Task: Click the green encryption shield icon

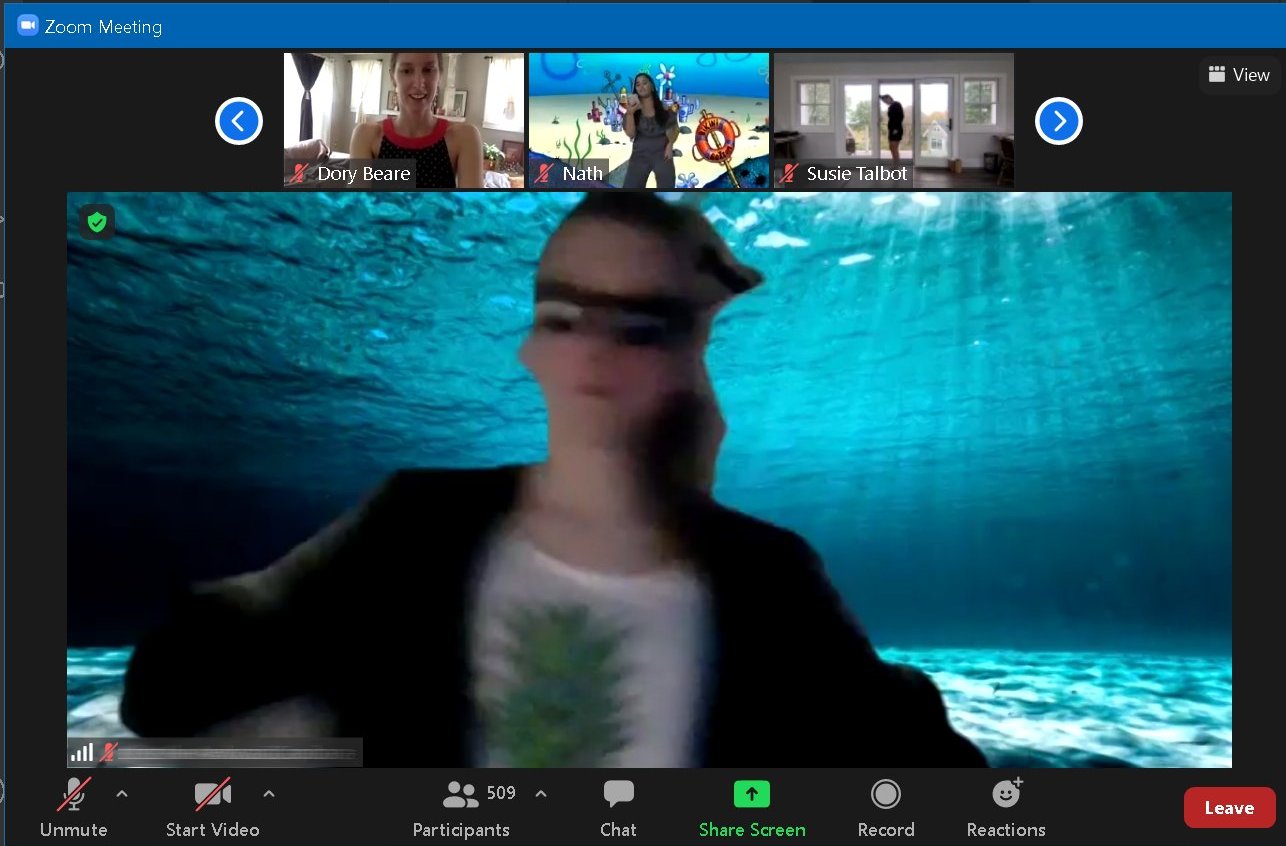Action: (x=97, y=222)
